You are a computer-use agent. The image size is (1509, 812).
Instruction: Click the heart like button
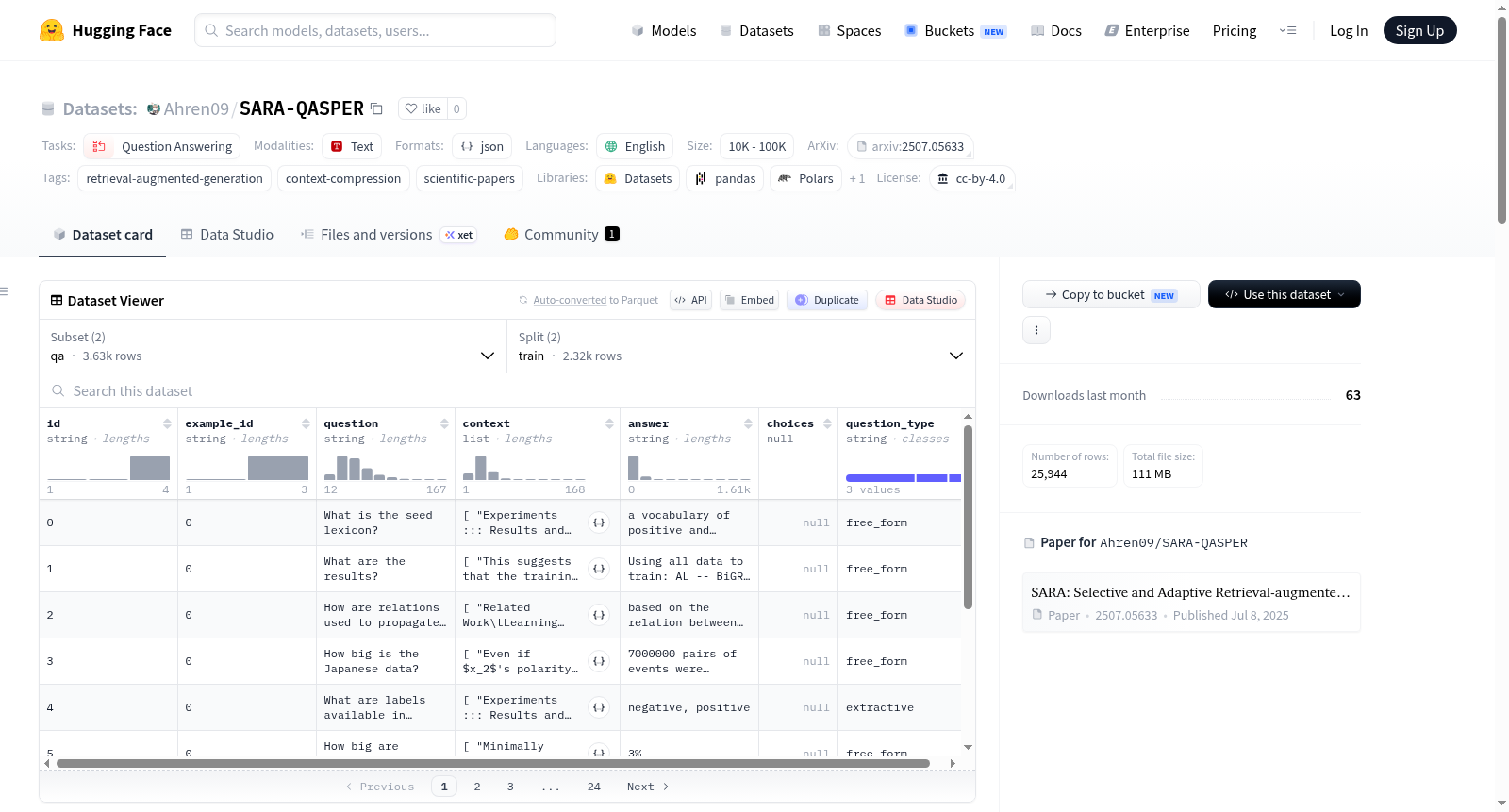click(423, 108)
